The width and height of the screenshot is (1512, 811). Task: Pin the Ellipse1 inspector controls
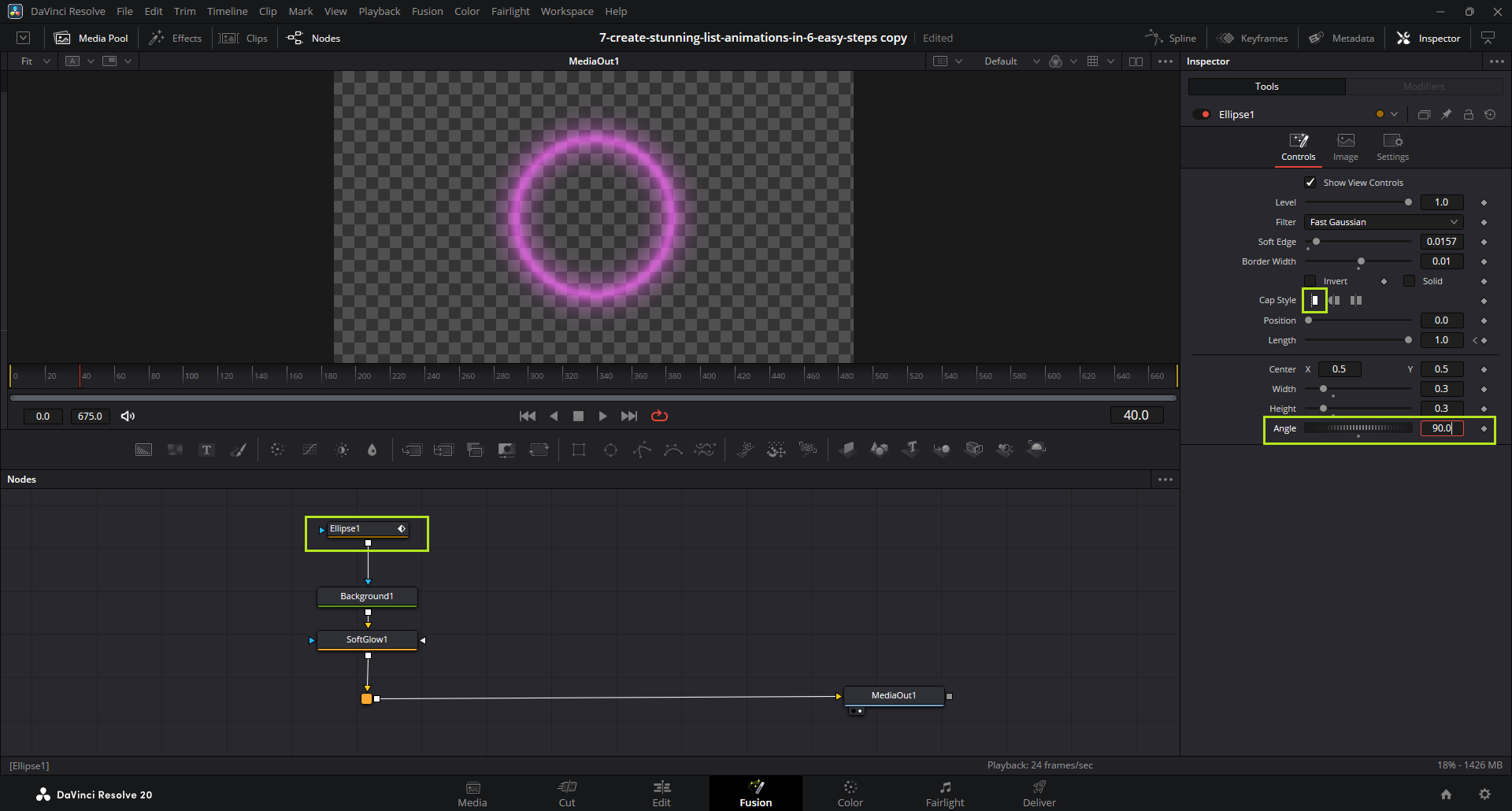(x=1446, y=114)
